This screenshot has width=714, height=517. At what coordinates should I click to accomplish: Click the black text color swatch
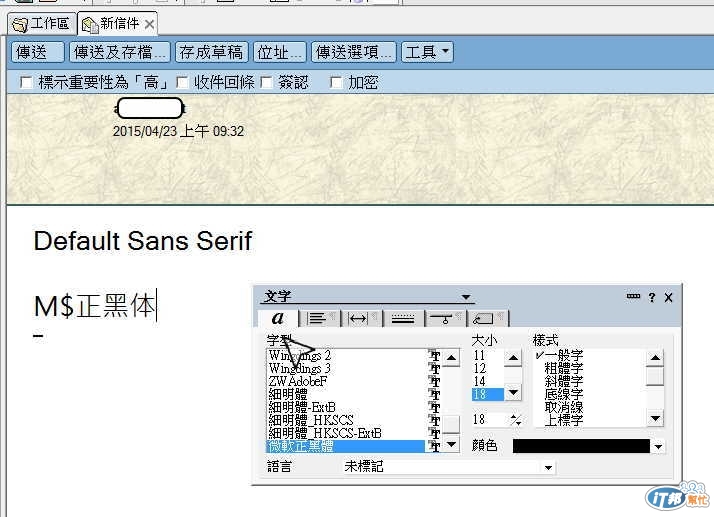click(581, 446)
